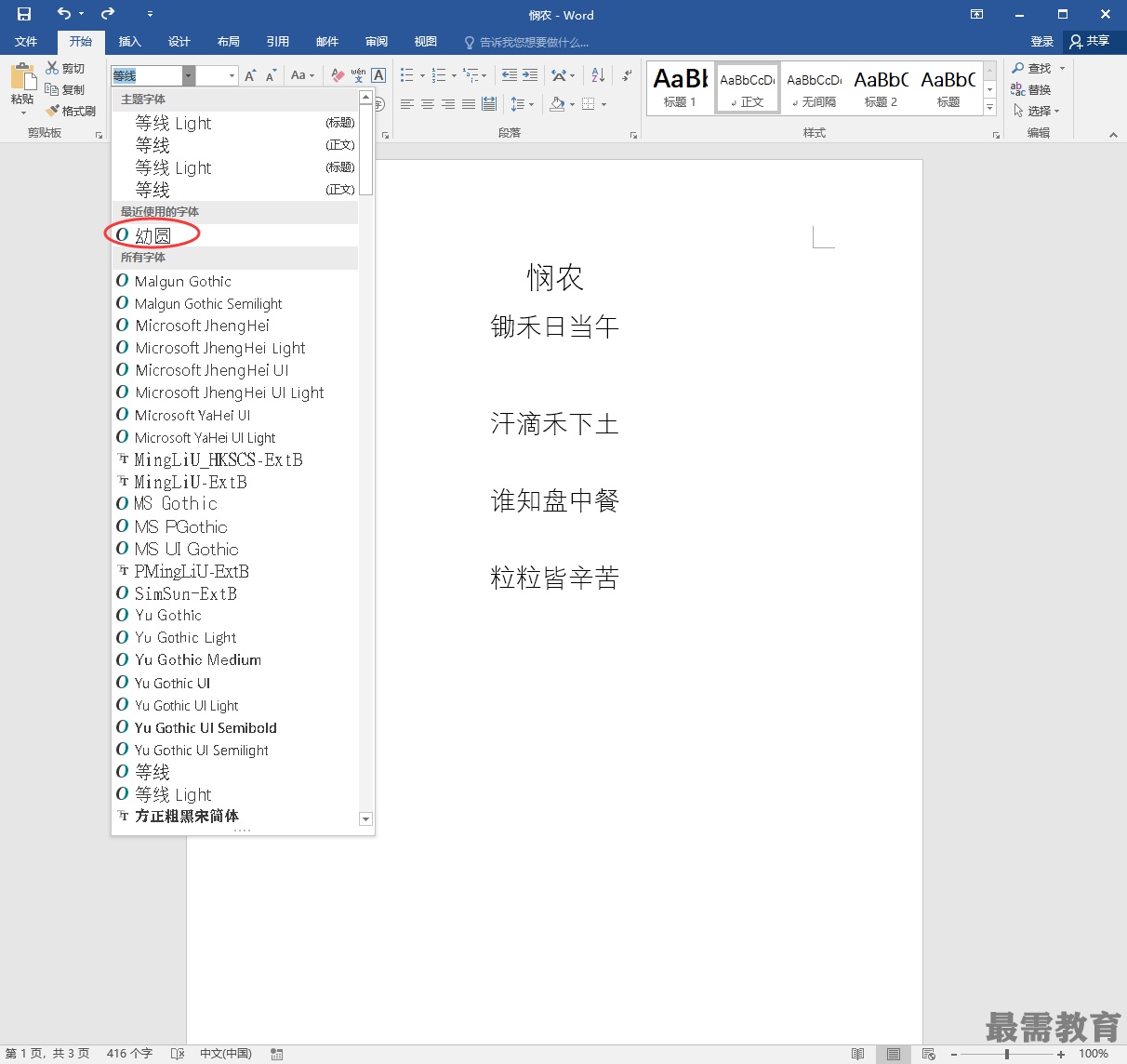
Task: Click the zoom in plus button
Action: pos(1061,1054)
